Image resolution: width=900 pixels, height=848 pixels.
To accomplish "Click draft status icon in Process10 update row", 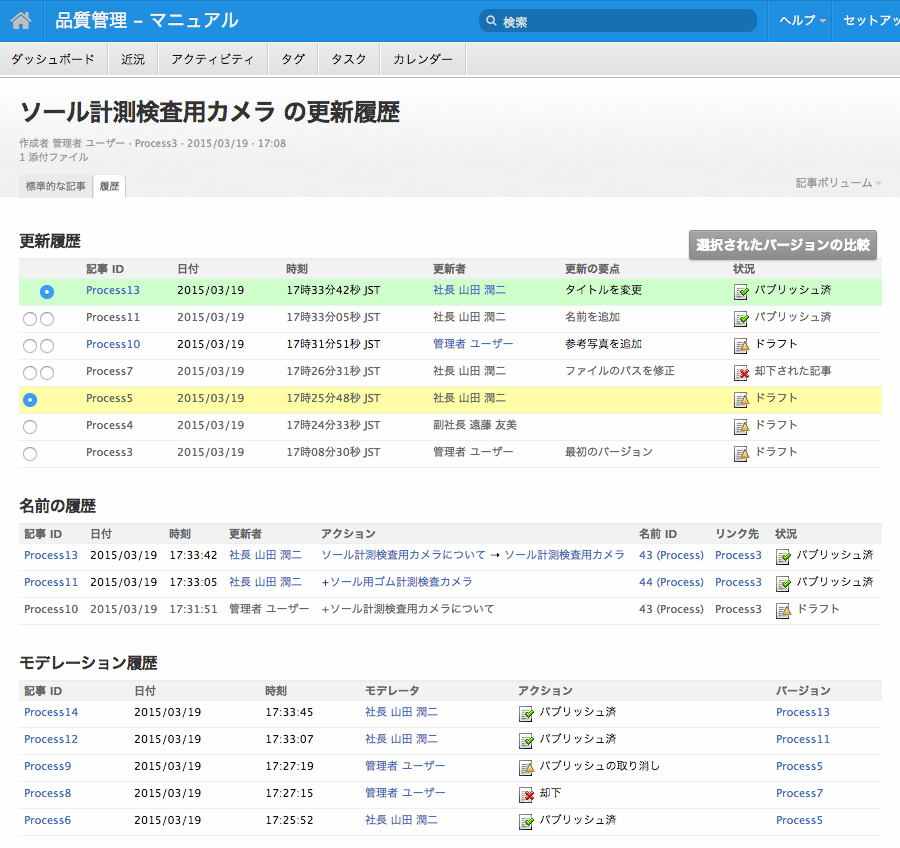I will coord(741,346).
